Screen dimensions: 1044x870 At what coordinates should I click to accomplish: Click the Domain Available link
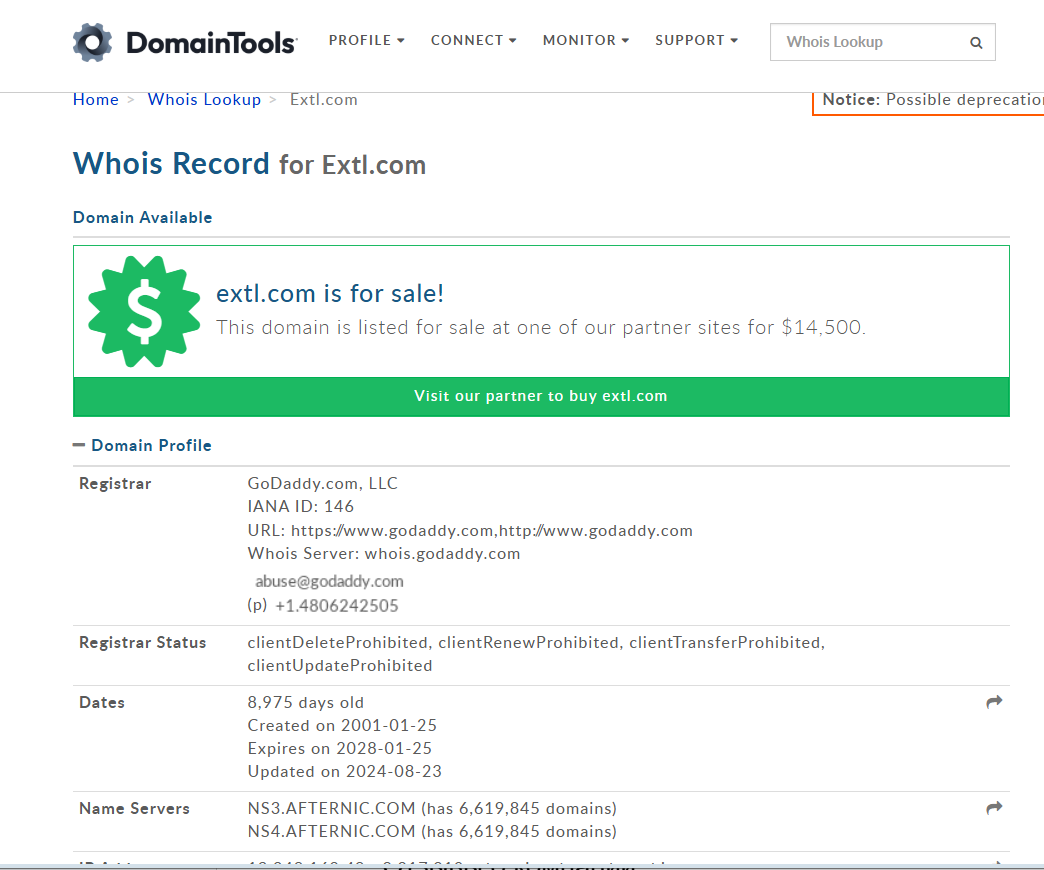(x=142, y=218)
